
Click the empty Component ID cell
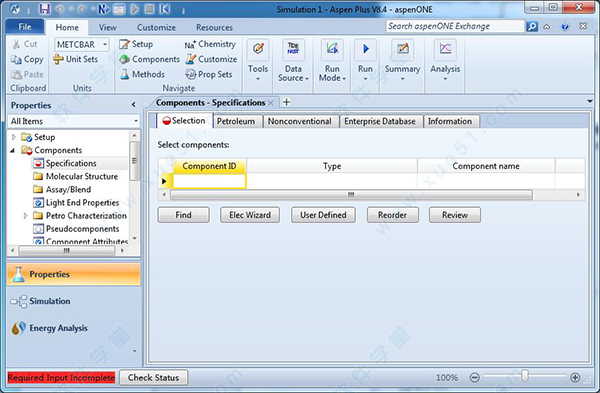click(209, 181)
